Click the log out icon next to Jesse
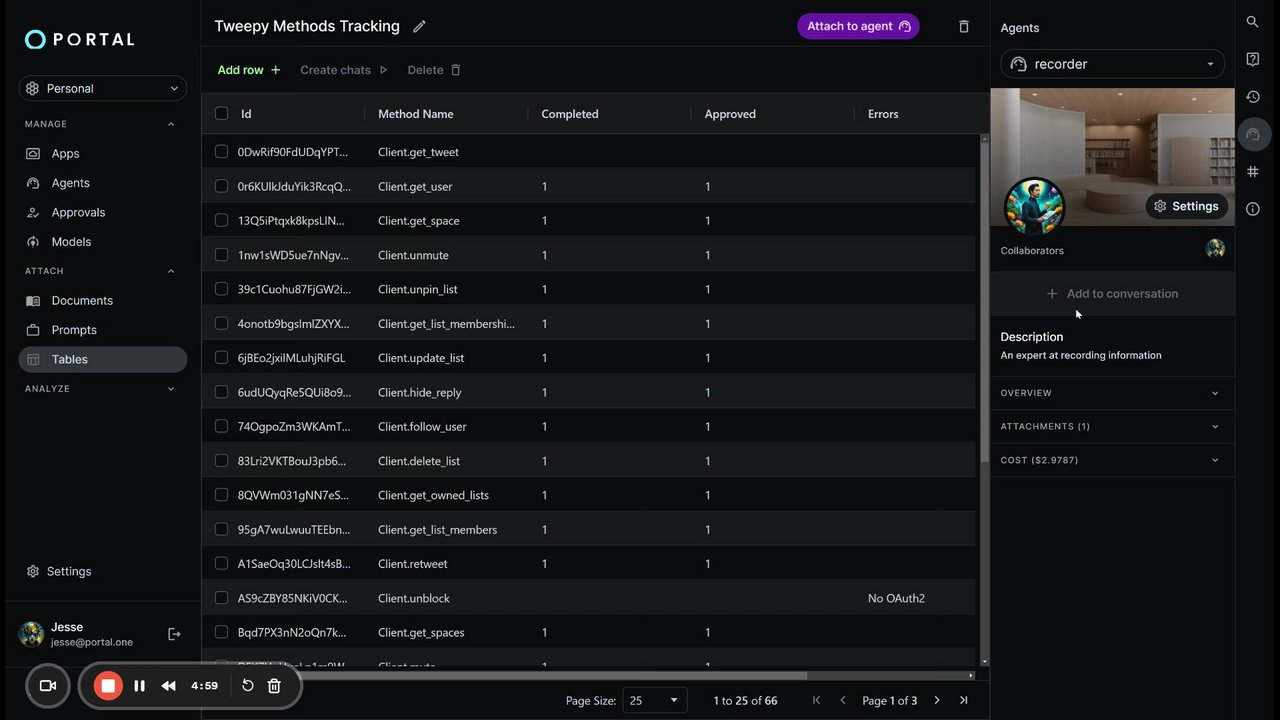This screenshot has width=1280, height=720. pyautogui.click(x=174, y=634)
